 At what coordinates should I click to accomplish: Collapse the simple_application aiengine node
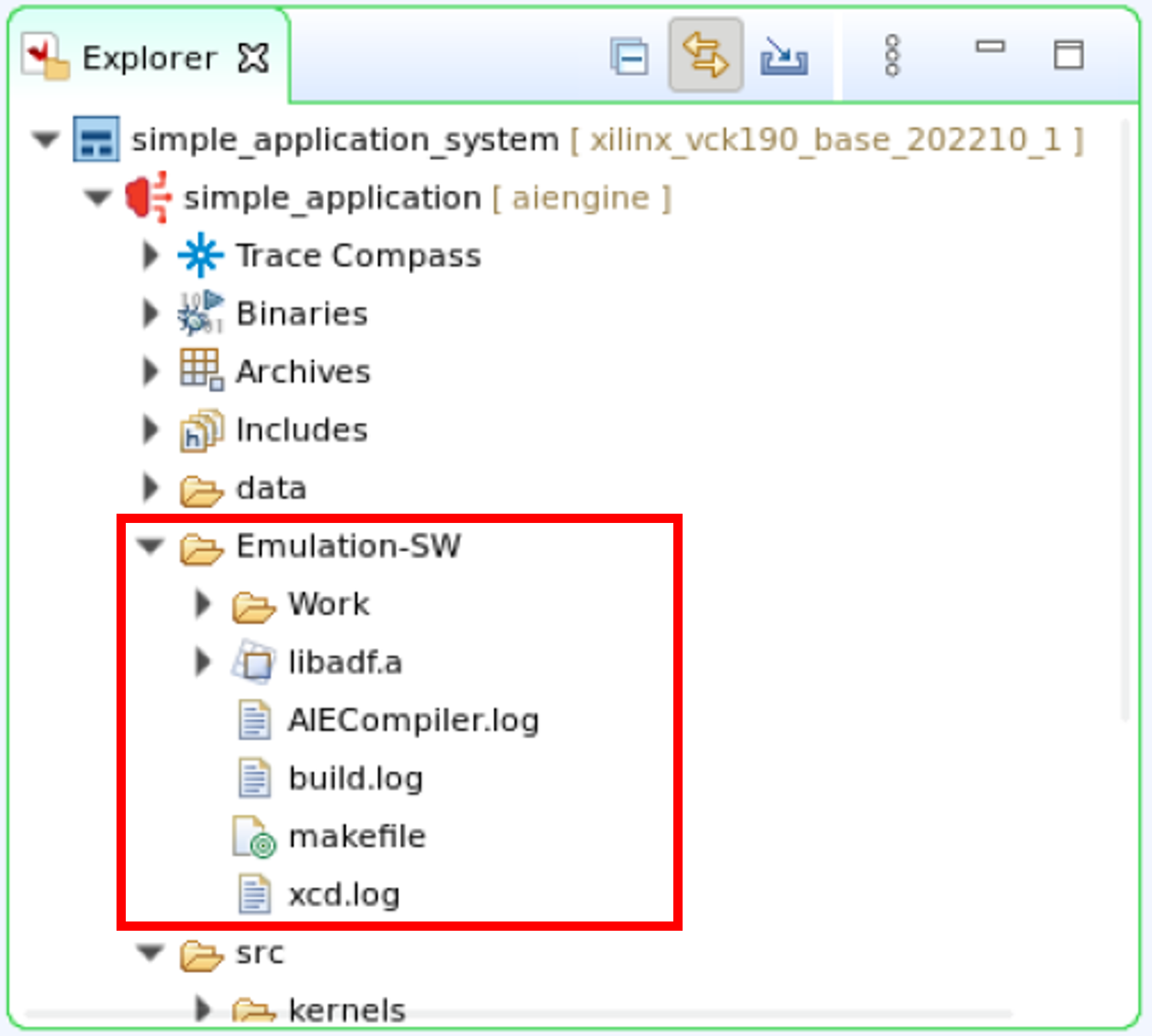(98, 198)
